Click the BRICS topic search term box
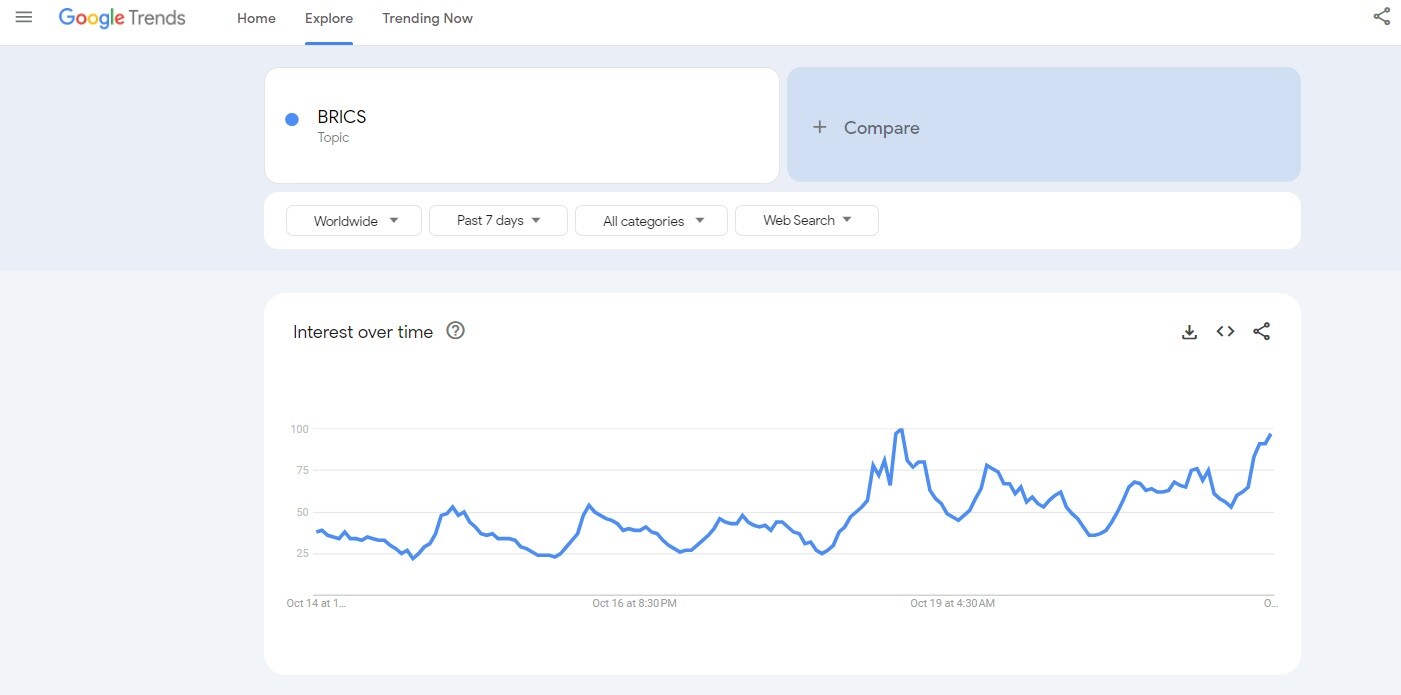1401x695 pixels. [x=521, y=126]
